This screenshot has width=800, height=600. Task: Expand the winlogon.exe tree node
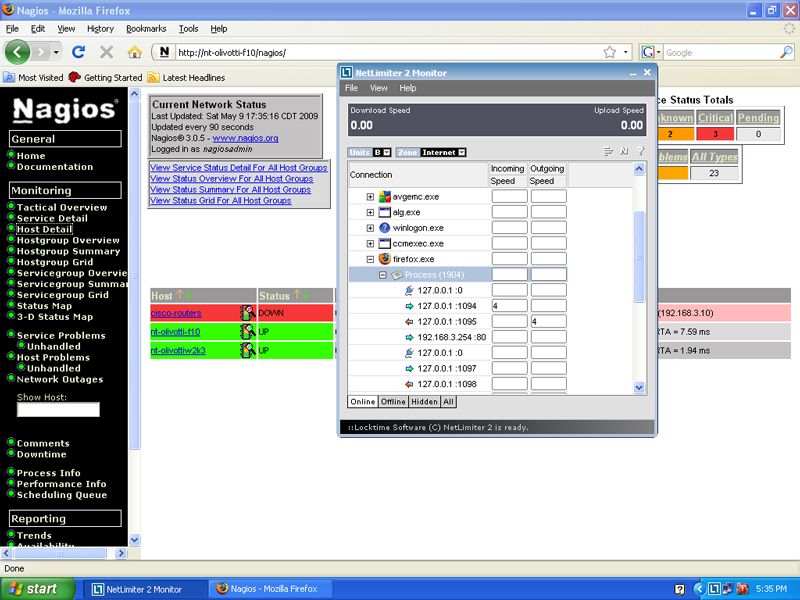click(x=370, y=228)
